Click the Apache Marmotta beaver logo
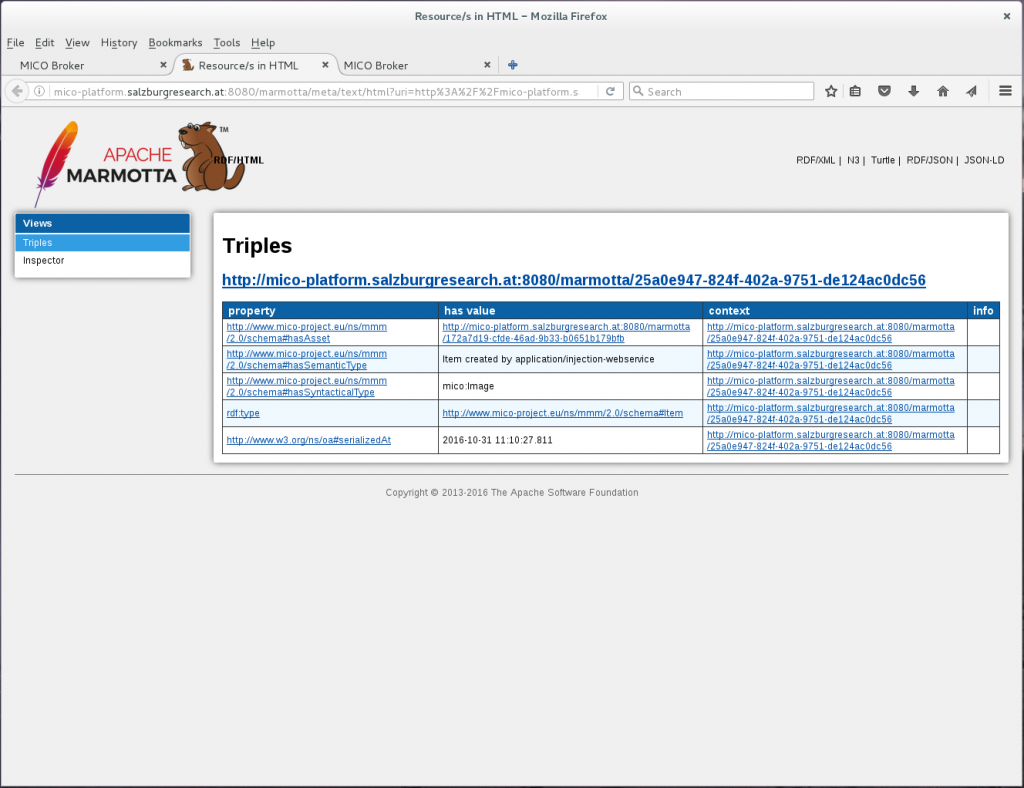1024x788 pixels. click(210, 155)
